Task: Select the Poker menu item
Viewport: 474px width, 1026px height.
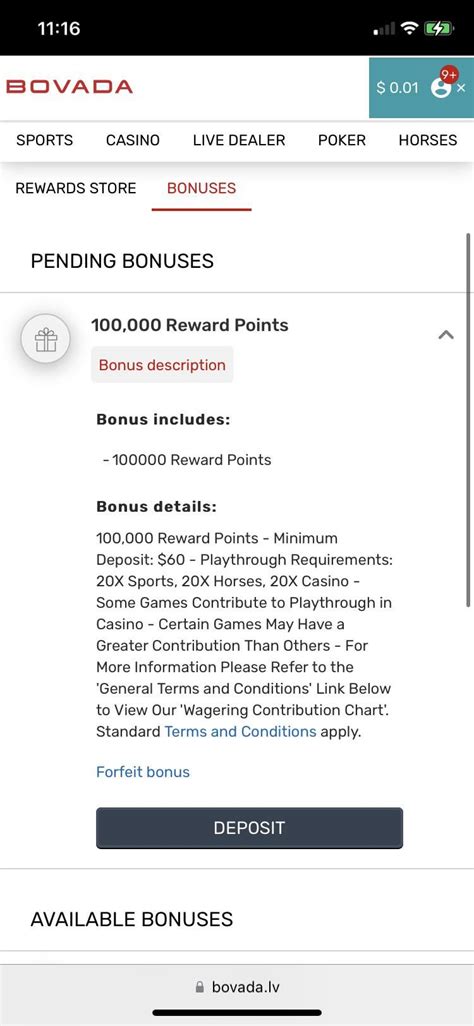Action: [x=342, y=140]
